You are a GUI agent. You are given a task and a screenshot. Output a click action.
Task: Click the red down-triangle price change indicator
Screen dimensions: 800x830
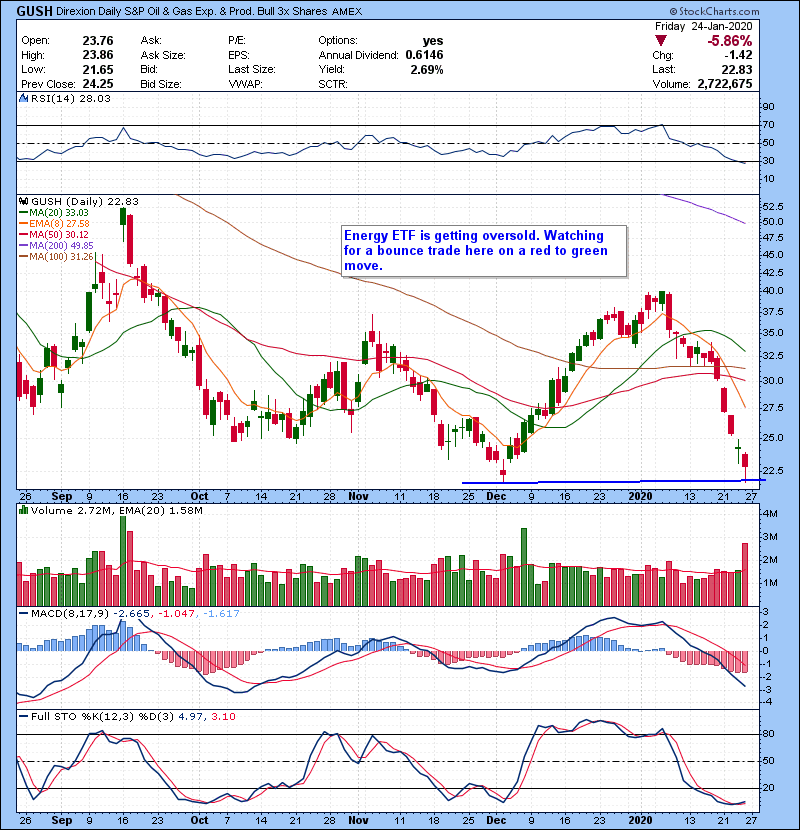660,41
